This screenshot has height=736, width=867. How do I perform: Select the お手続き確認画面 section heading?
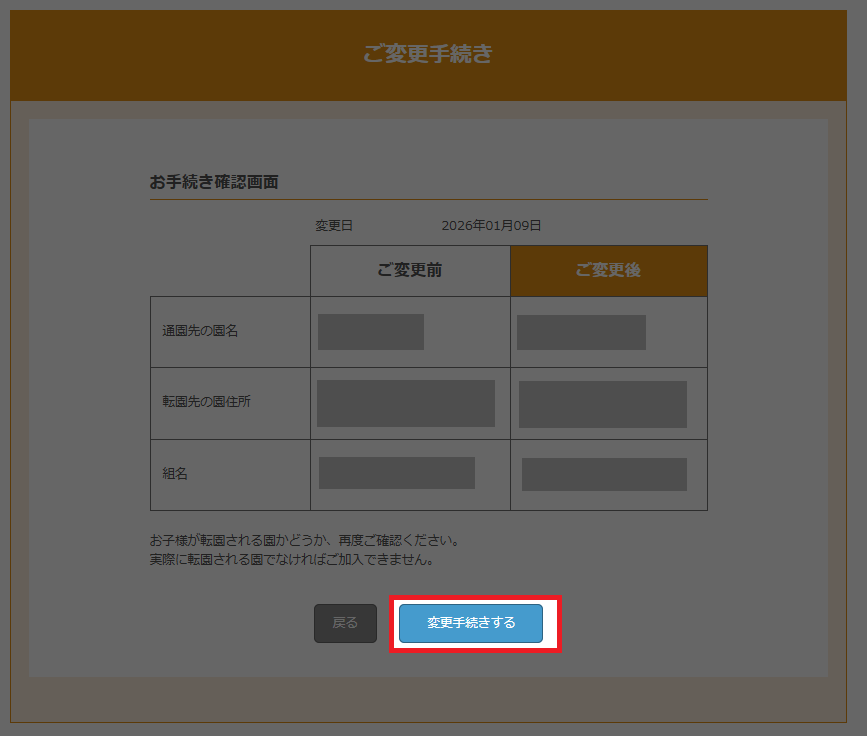tap(214, 182)
